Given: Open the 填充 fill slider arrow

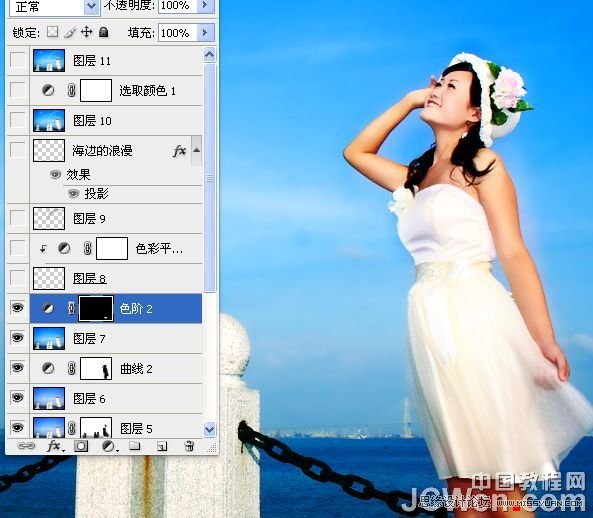Looking at the screenshot, I should click(206, 33).
